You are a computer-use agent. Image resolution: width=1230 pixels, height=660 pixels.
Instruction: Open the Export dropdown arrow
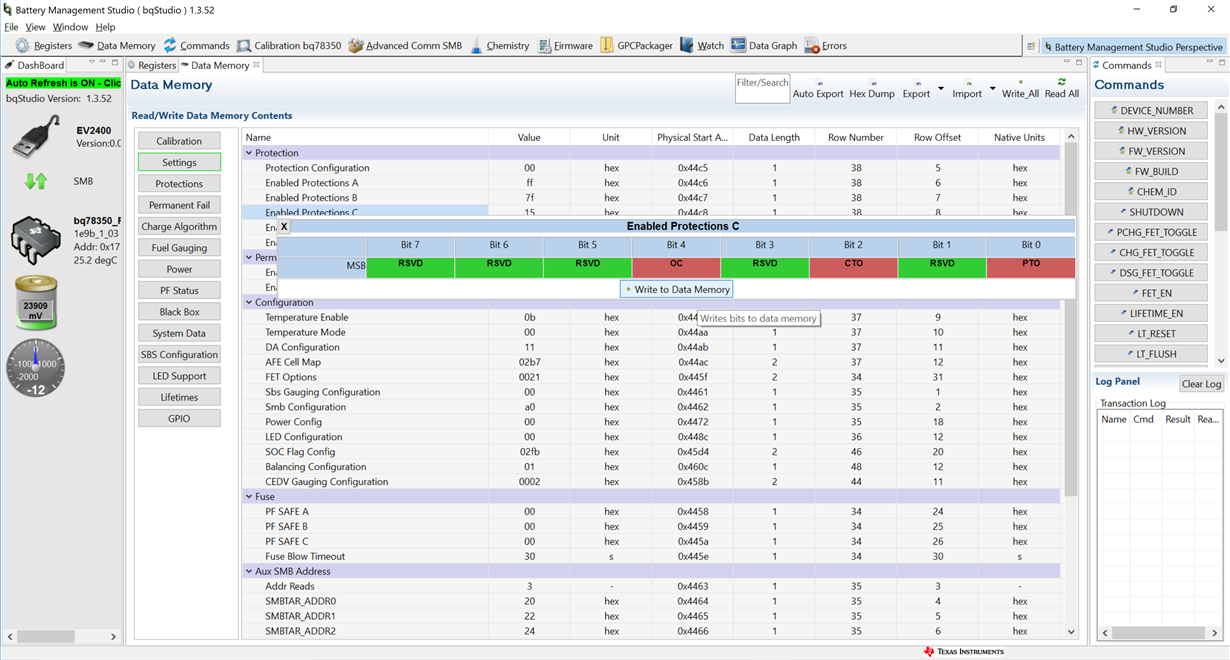pyautogui.click(x=940, y=89)
